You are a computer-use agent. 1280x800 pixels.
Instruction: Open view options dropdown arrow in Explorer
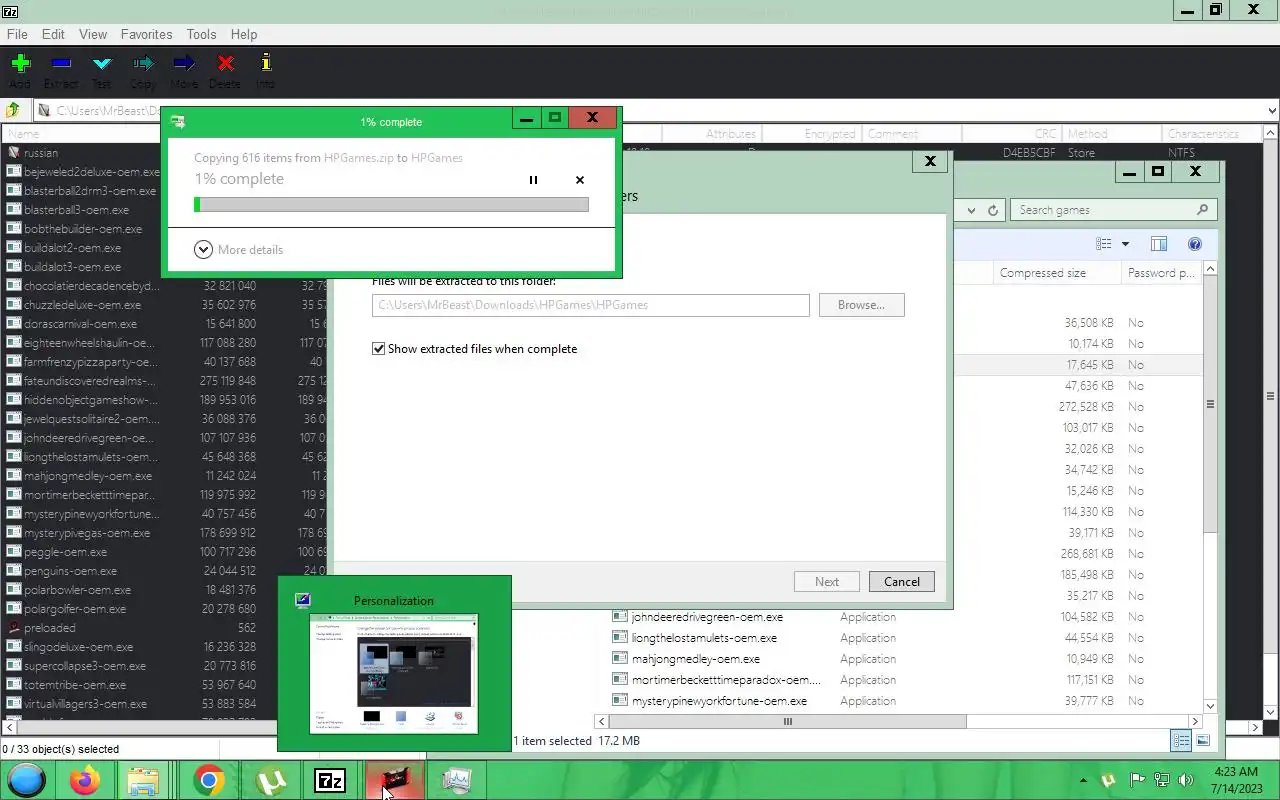[1125, 244]
